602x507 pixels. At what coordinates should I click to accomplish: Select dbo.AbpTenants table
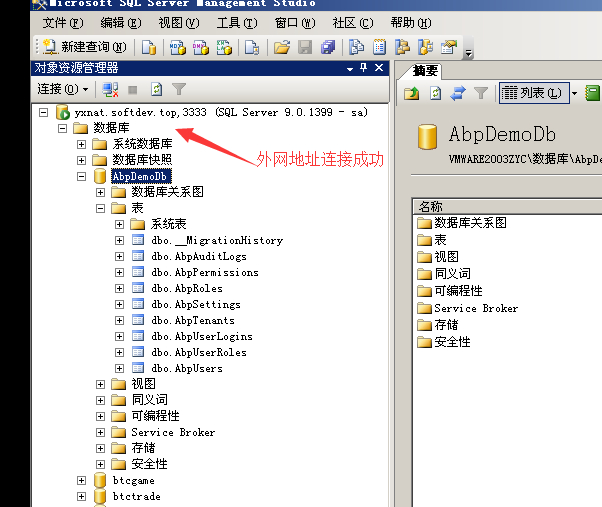coord(193,320)
